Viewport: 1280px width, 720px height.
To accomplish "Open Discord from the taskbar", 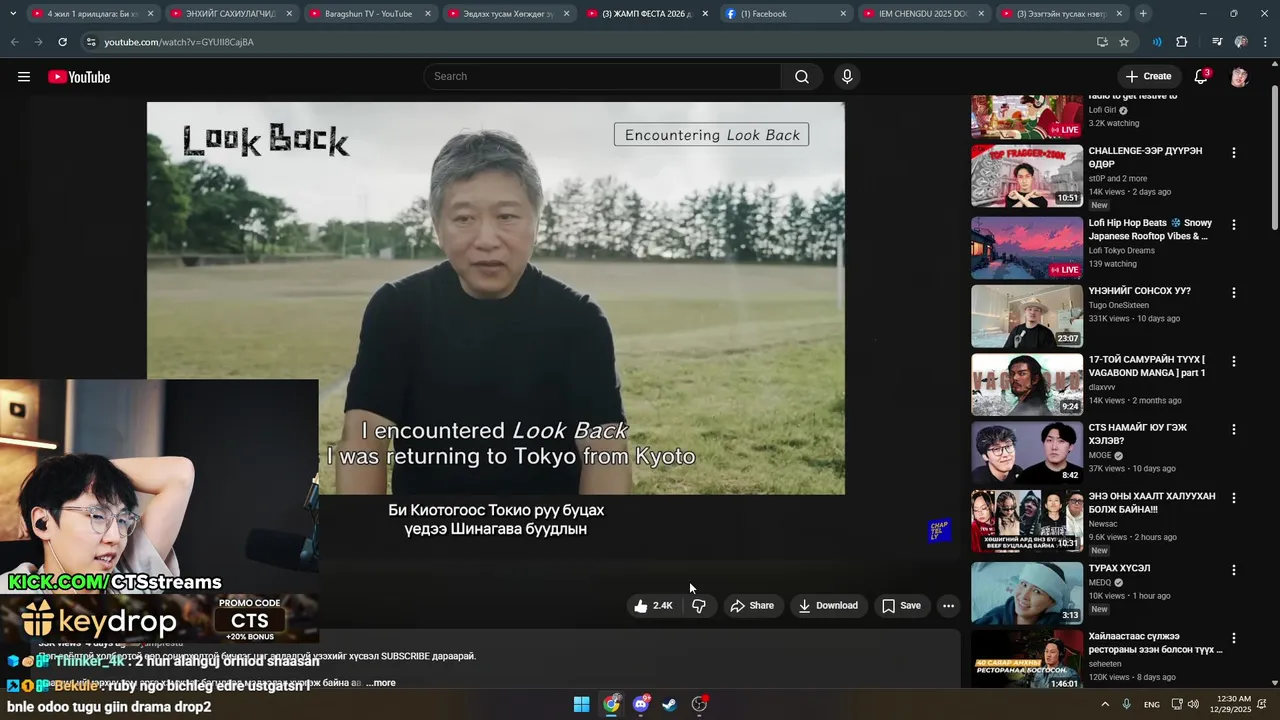I will pyautogui.click(x=641, y=704).
